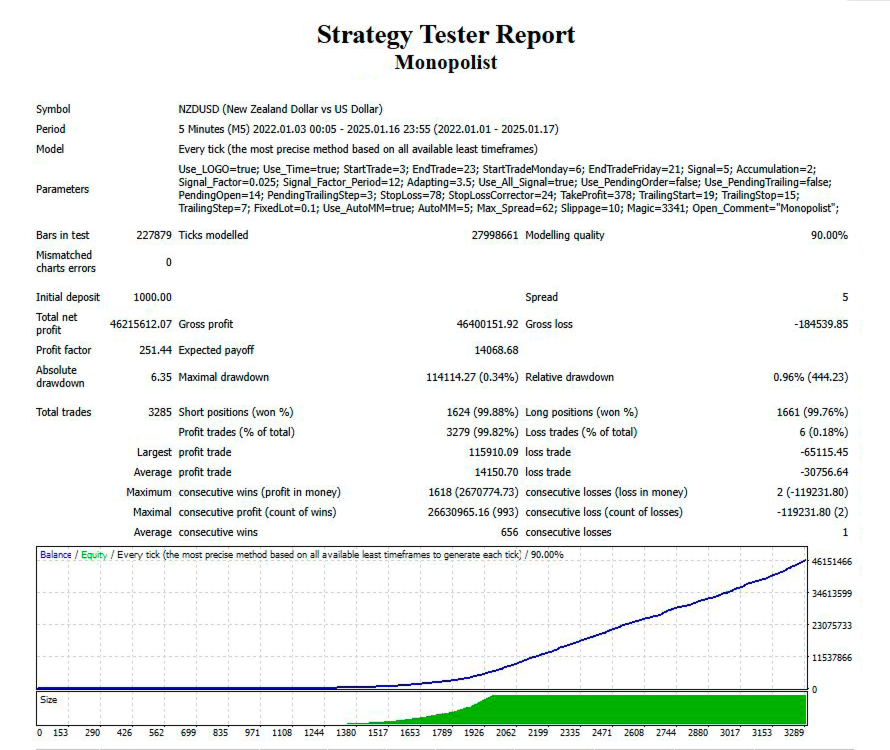This screenshot has width=890, height=750.
Task: Click the Size label in lower chart
Action: [x=49, y=700]
